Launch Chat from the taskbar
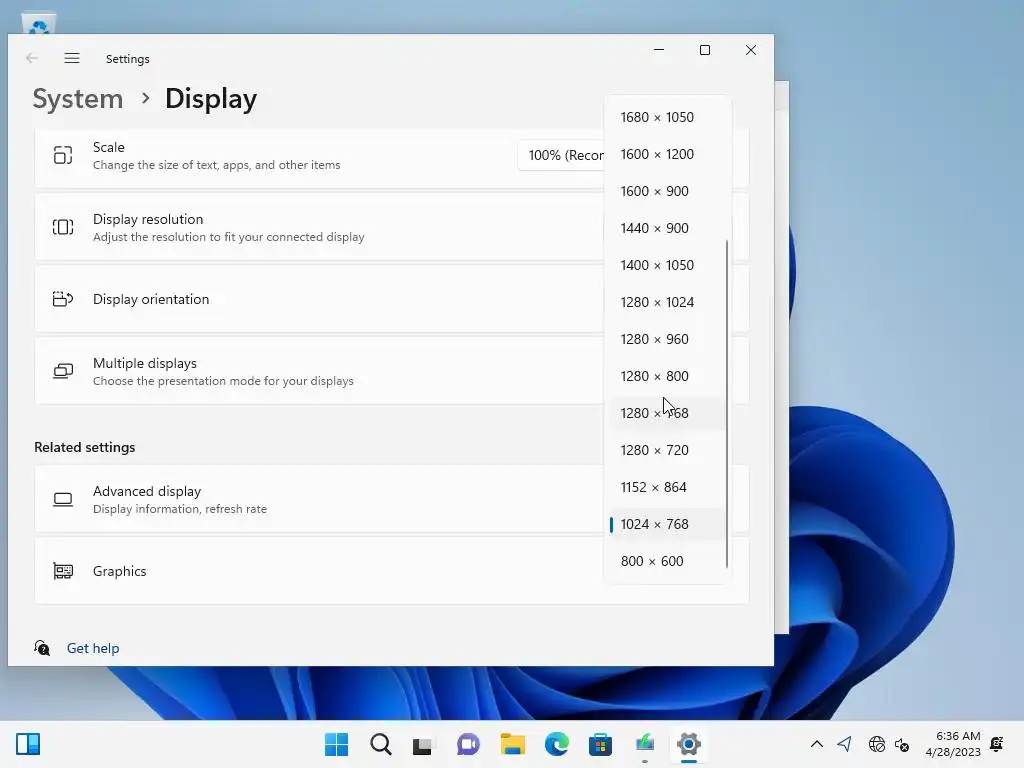The height and width of the screenshot is (768, 1024). point(468,744)
